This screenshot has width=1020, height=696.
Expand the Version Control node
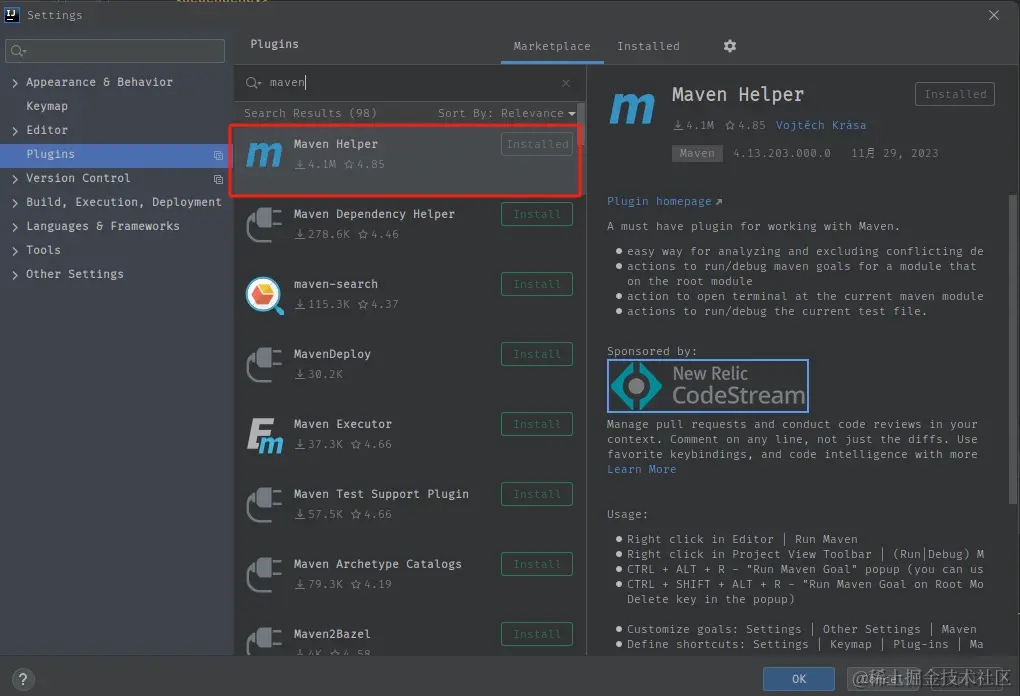[x=15, y=179]
